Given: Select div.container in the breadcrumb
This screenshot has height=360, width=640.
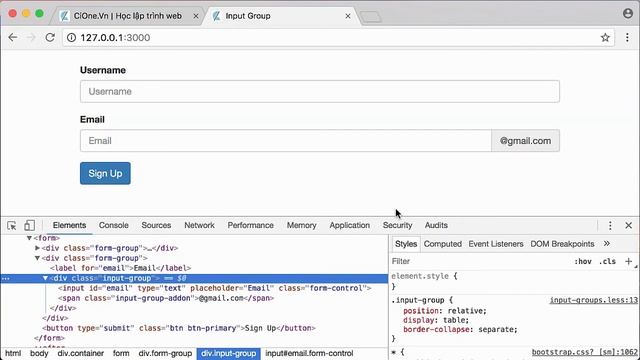Looking at the screenshot, I should [80, 353].
